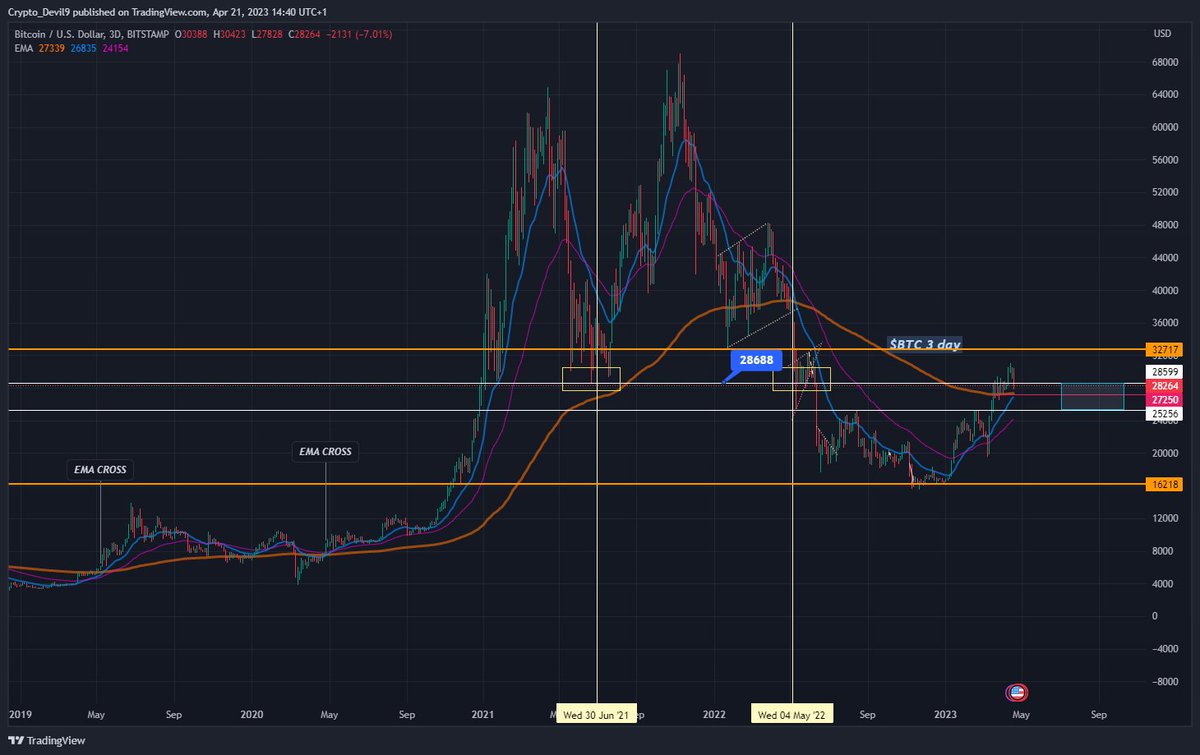The width and height of the screenshot is (1200, 755).
Task: Click the 2023 label on the time axis
Action: pyautogui.click(x=944, y=715)
